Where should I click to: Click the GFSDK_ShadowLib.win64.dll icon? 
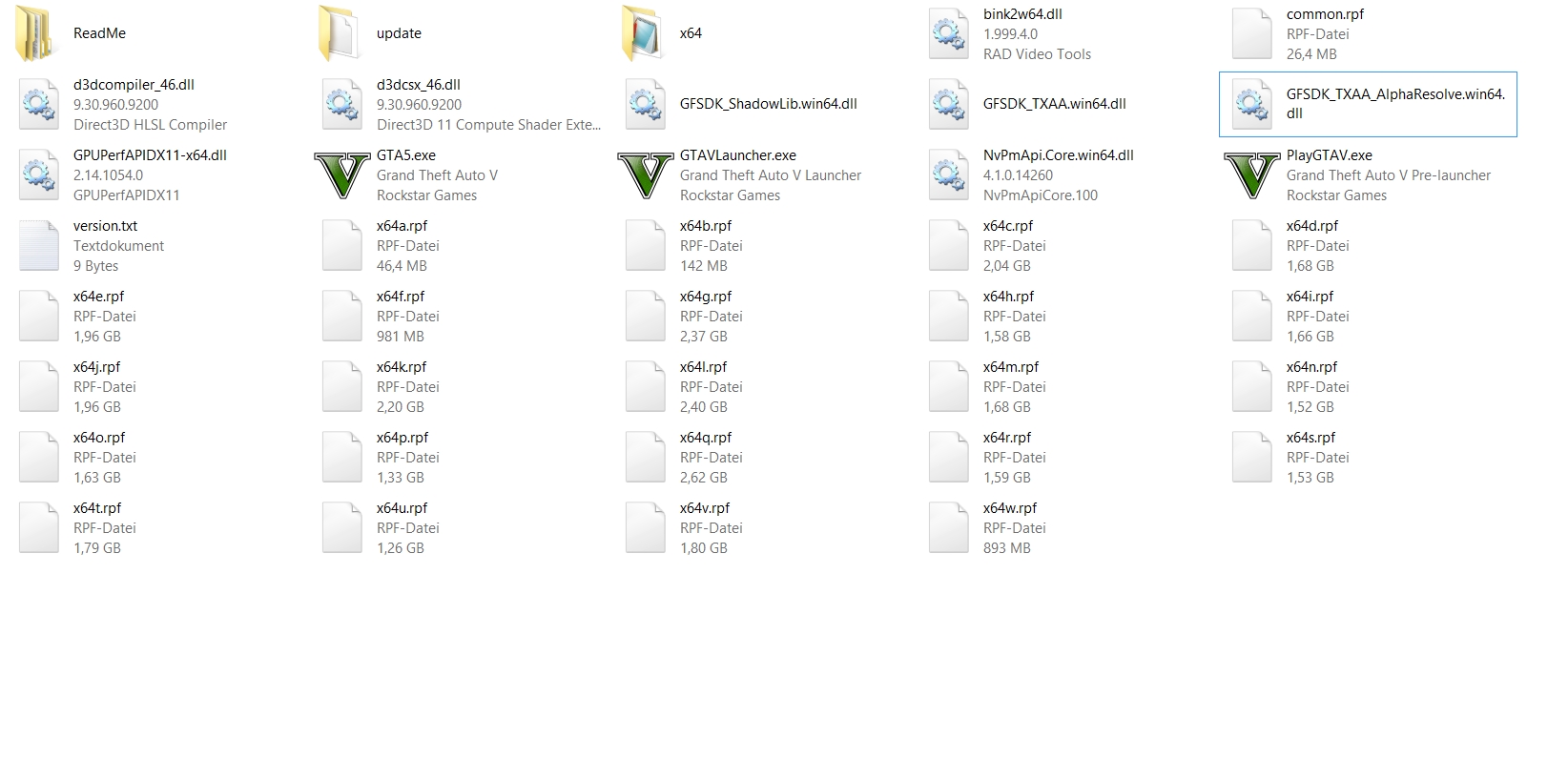pyautogui.click(x=645, y=104)
